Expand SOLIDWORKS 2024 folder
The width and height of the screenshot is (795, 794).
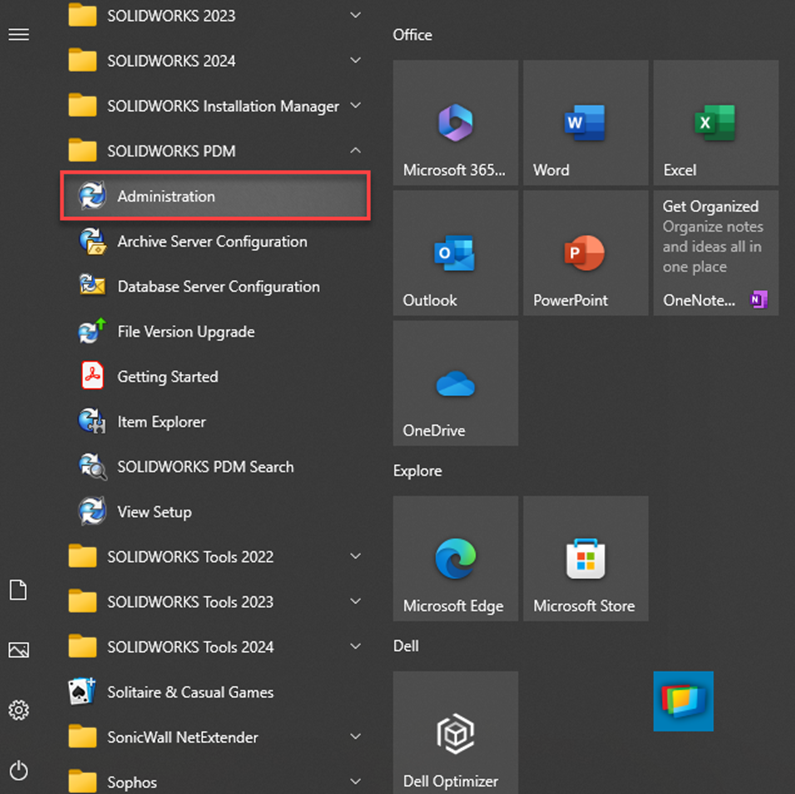[215, 61]
